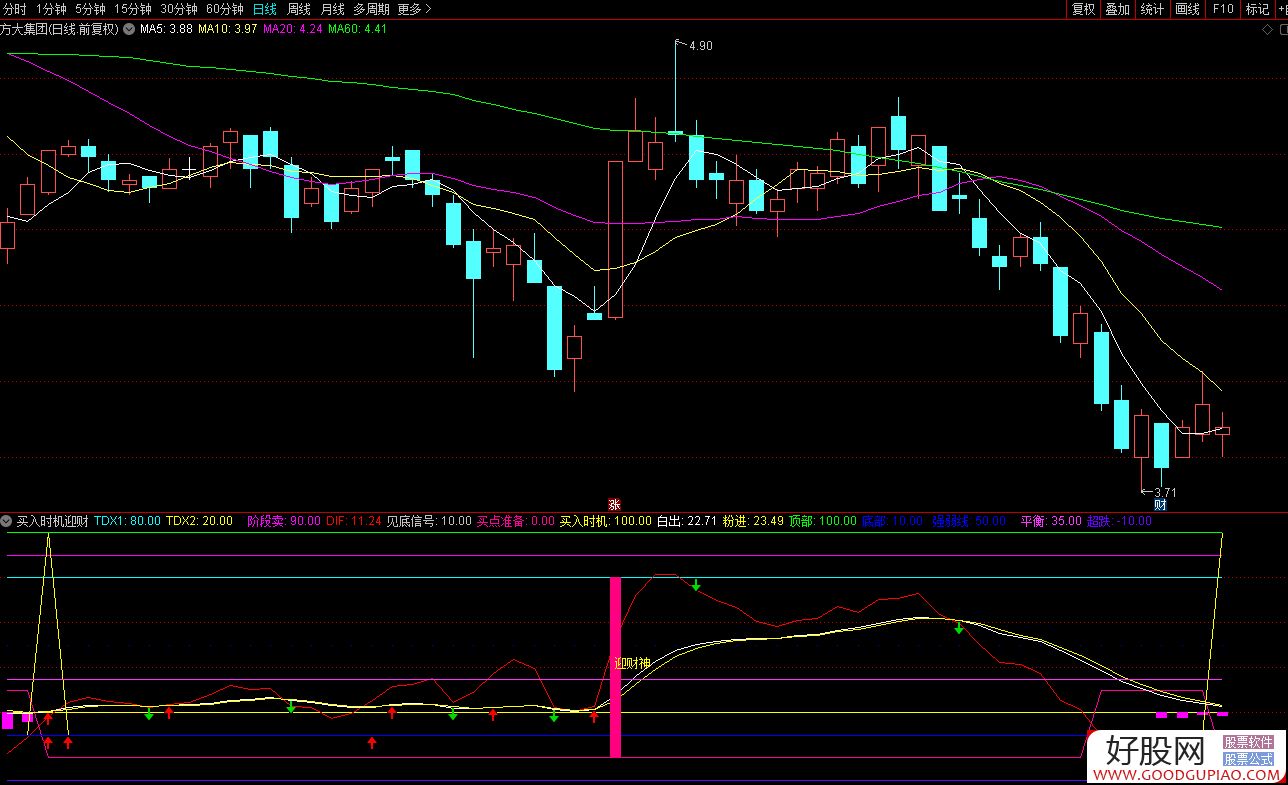Screen dimensions: 1288x785
Task: Open F10 company info
Action: 1223,9
